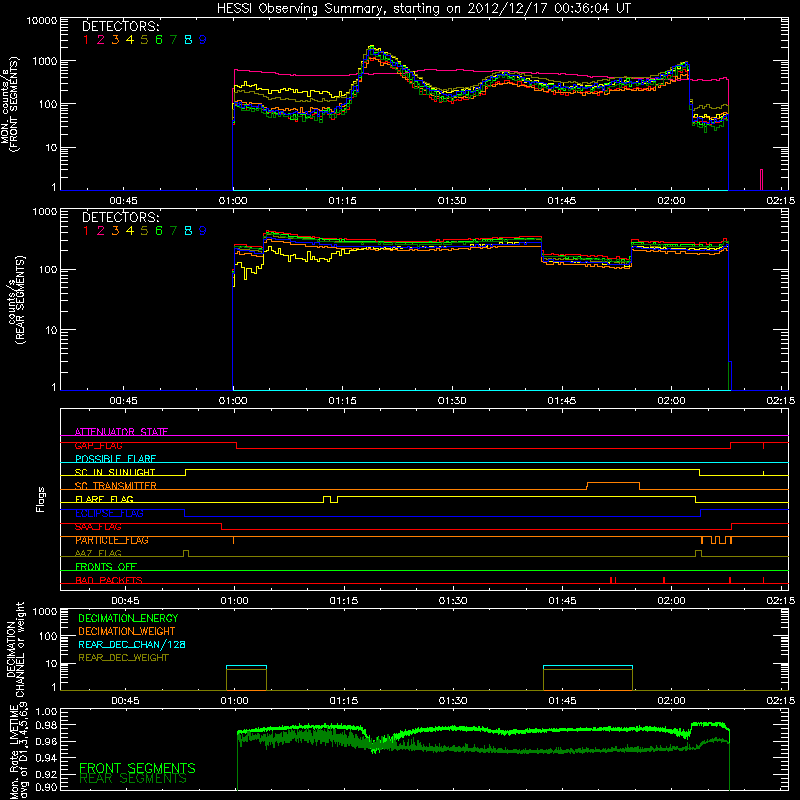The height and width of the screenshot is (800, 800).
Task: Click 02:15 time label under rear segments plot
Action: click(x=781, y=401)
